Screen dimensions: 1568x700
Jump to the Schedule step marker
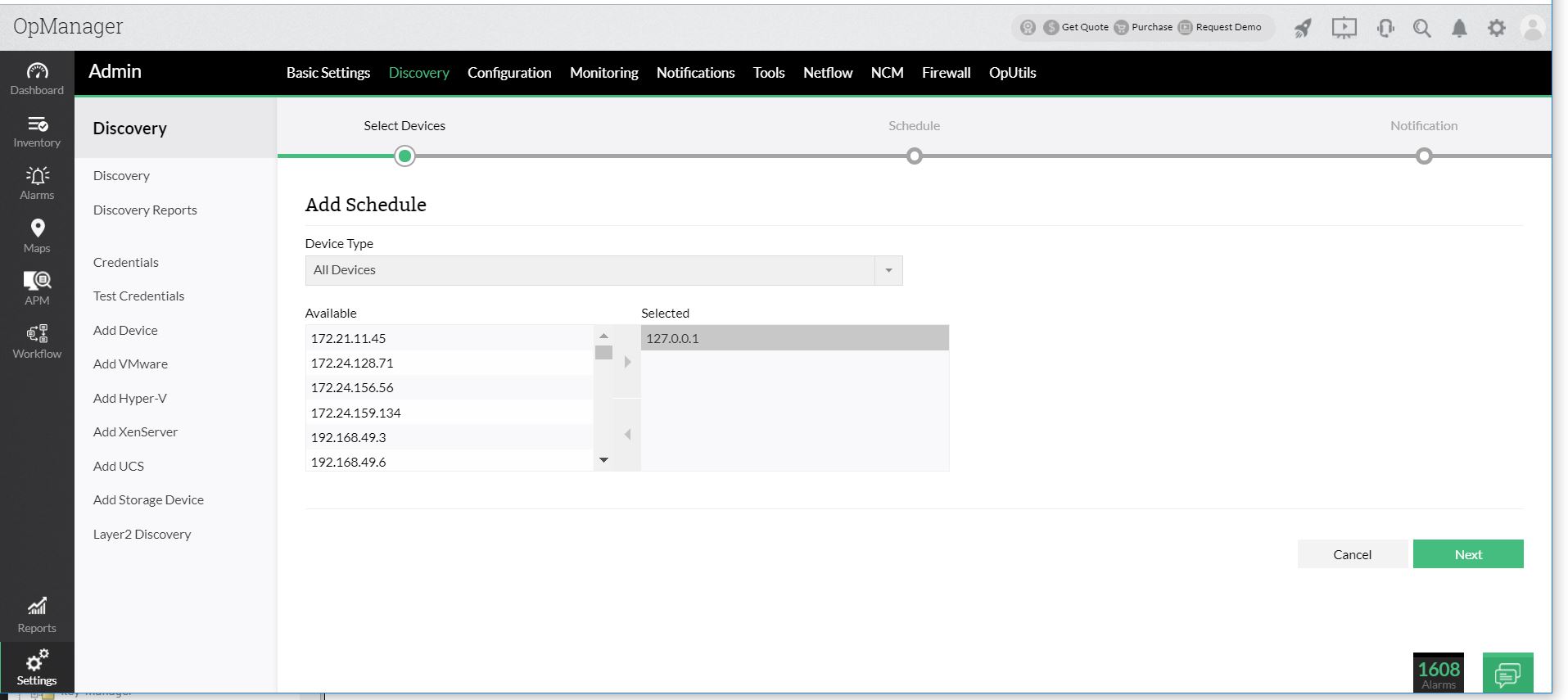915,156
